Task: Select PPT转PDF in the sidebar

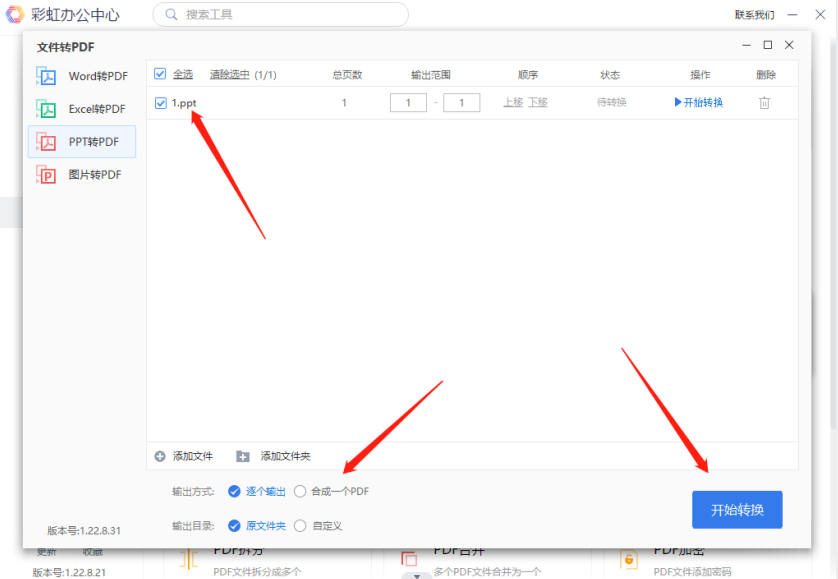Action: point(82,142)
